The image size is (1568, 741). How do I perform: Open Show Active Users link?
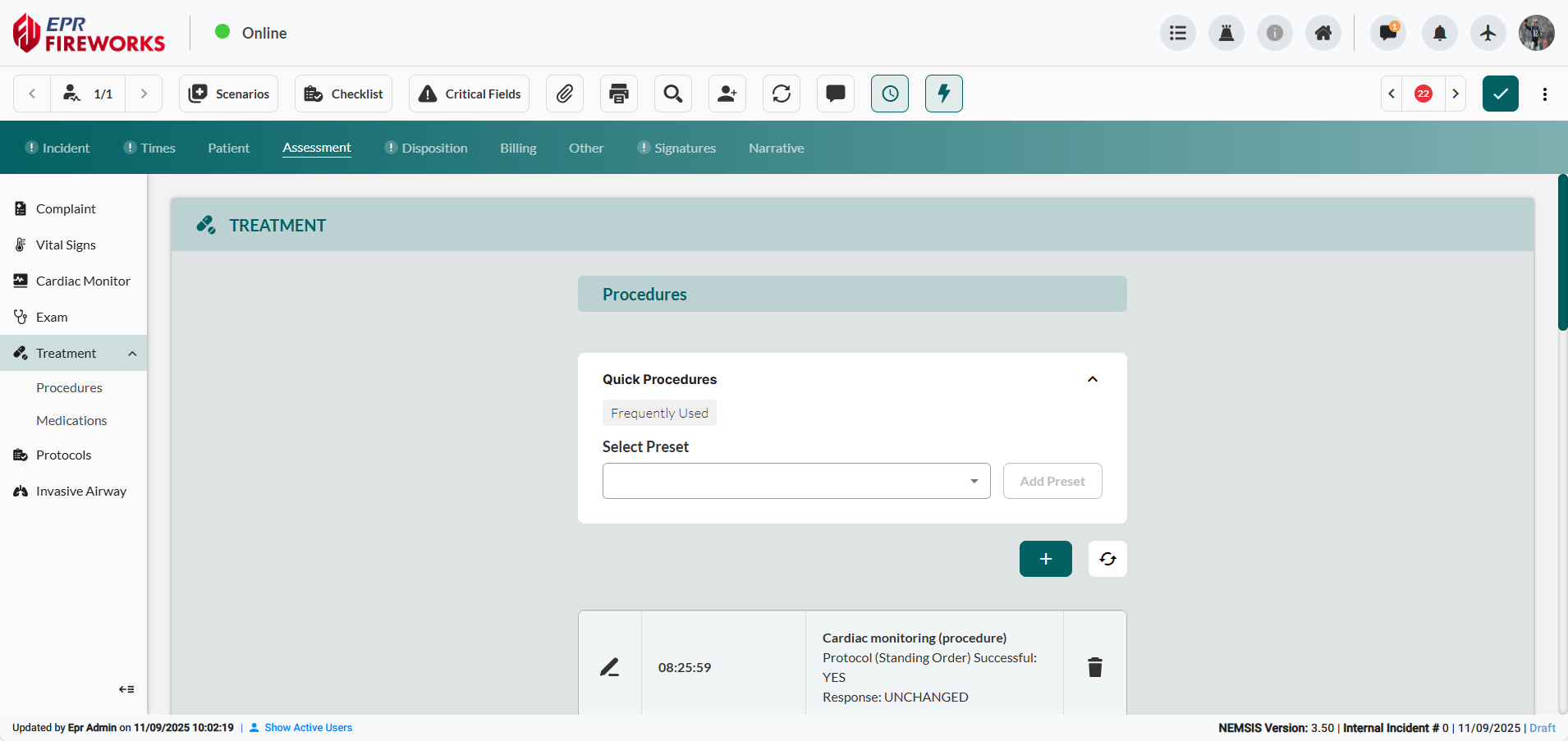tap(309, 727)
